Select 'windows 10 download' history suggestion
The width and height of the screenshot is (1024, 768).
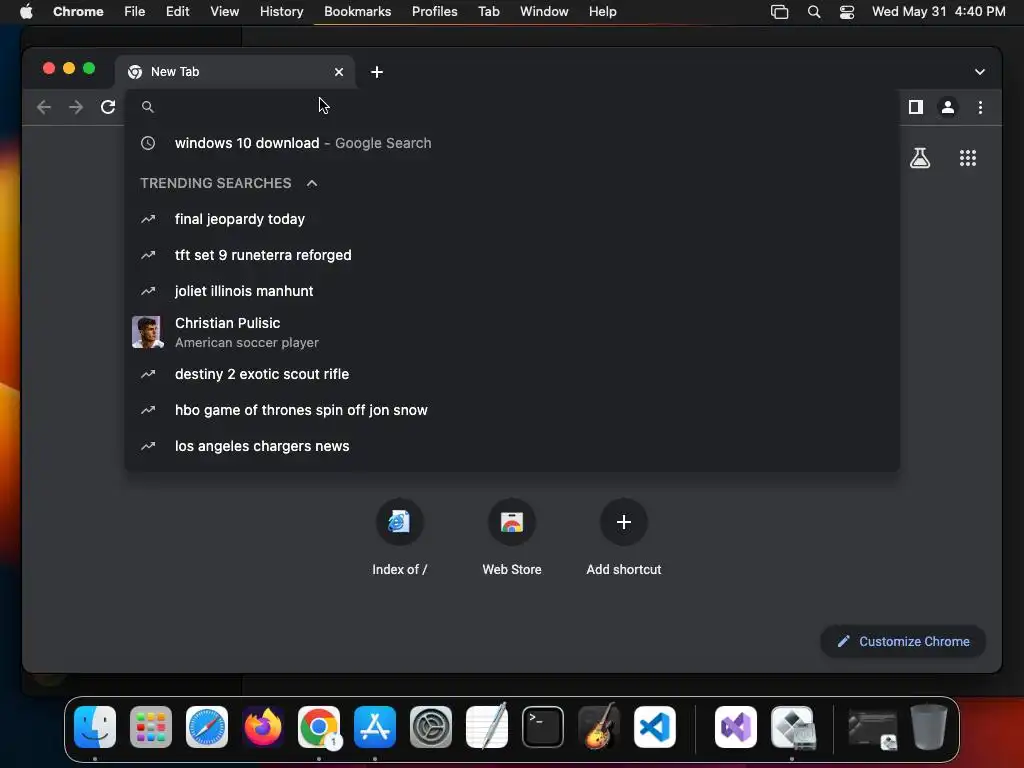(x=513, y=143)
